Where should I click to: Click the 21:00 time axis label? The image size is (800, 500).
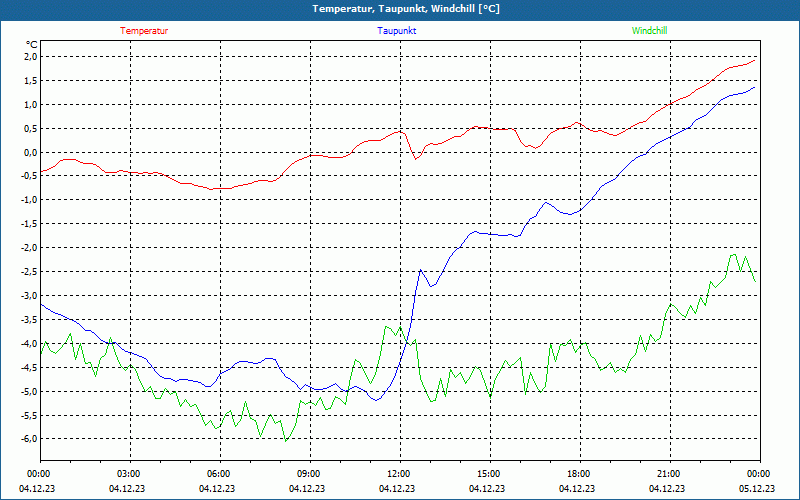(670, 474)
